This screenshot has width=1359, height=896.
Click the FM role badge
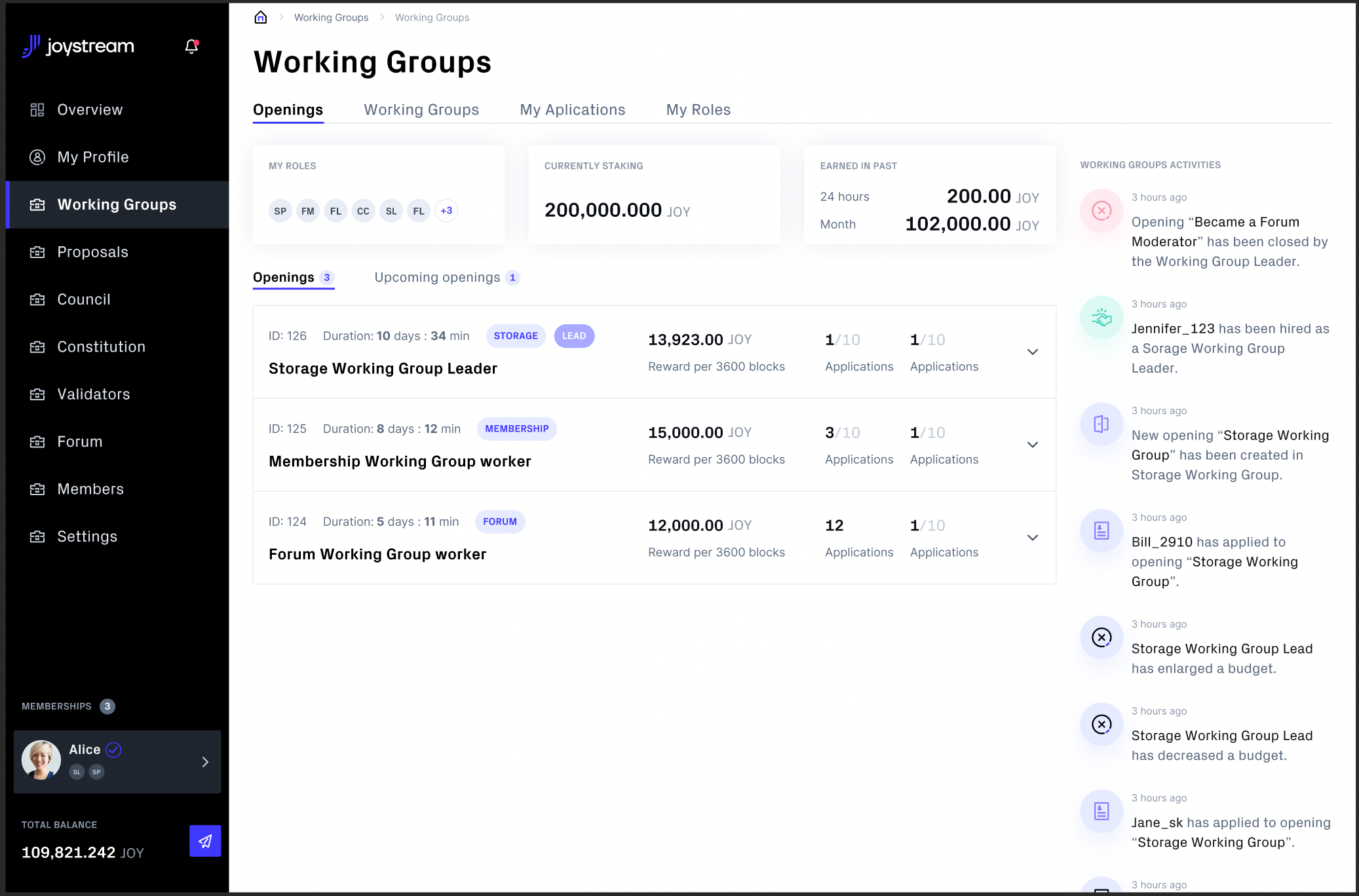[307, 210]
